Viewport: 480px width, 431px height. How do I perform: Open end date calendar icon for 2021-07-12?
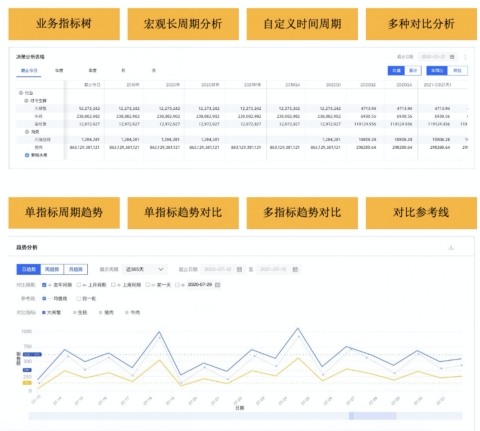(x=295, y=269)
